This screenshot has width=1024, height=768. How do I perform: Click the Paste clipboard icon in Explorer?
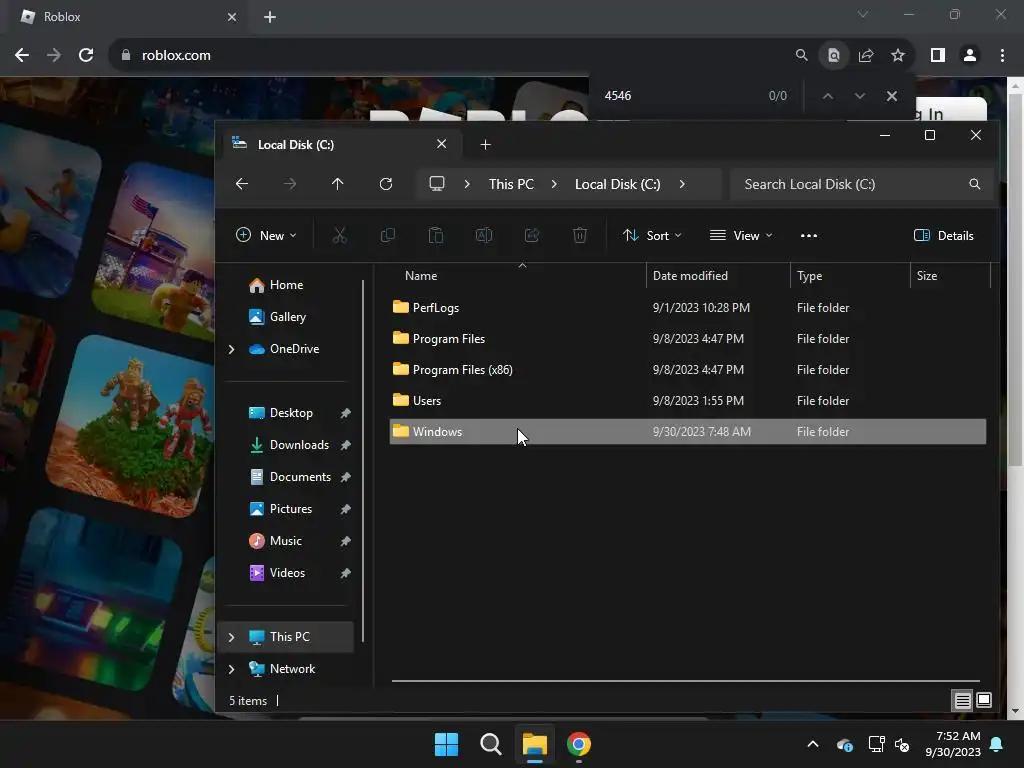click(x=436, y=236)
